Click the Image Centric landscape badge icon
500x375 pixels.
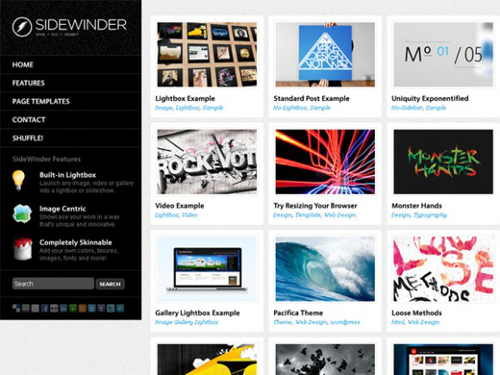point(22,214)
